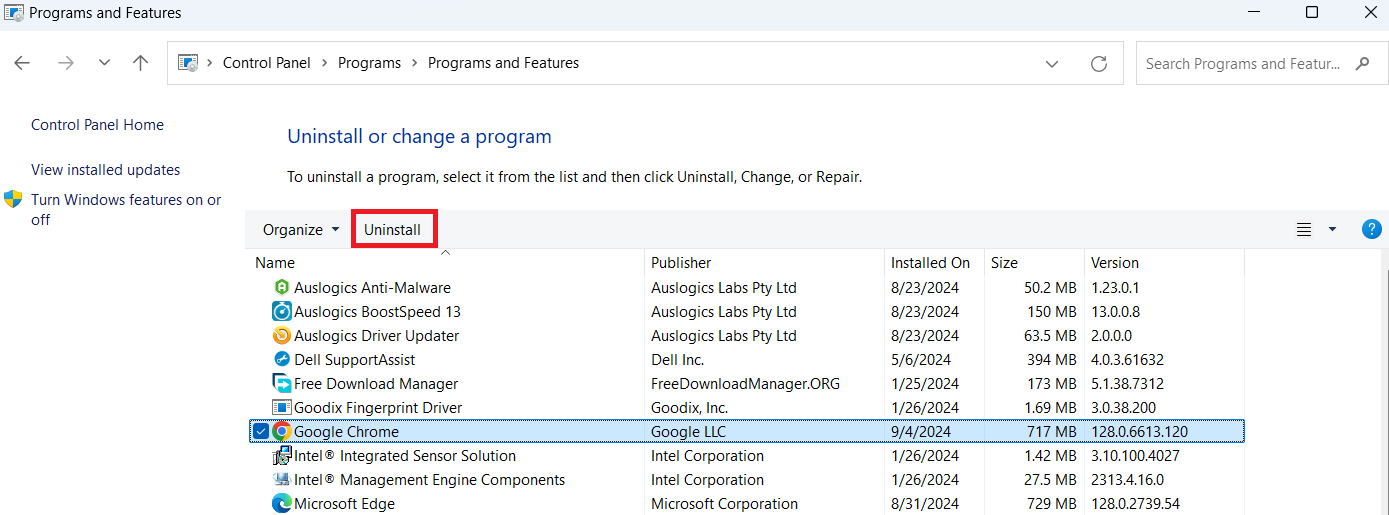Click the Free Download Manager icon

pos(281,384)
